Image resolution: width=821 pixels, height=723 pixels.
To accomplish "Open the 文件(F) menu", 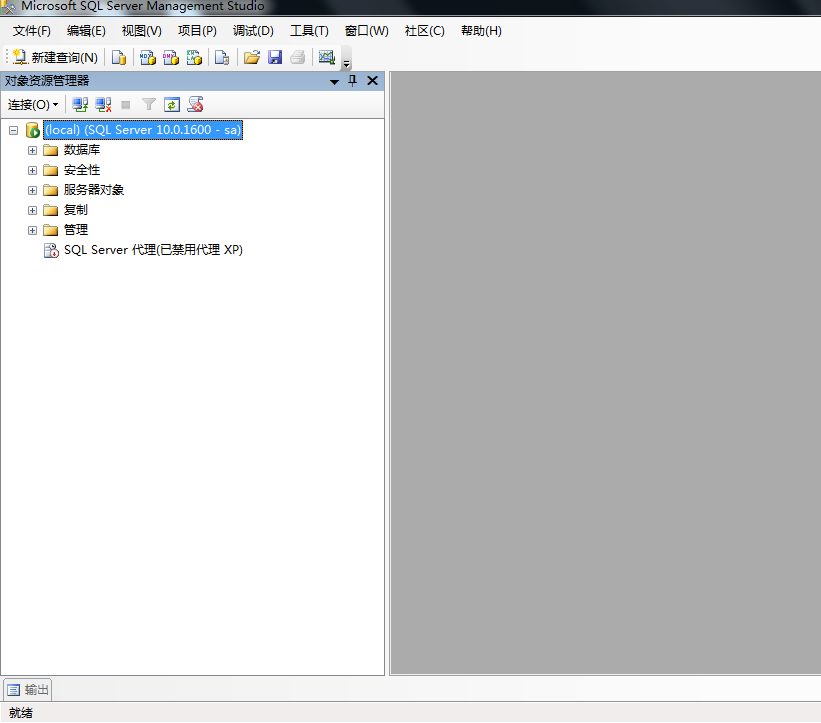I will coord(32,31).
